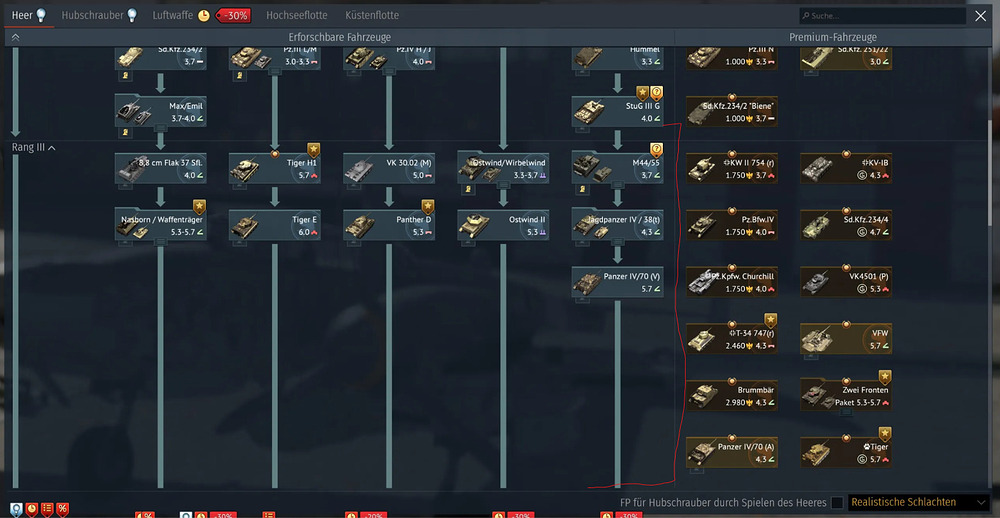The height and width of the screenshot is (518, 1000).
Task: Click the Brummbär premium vehicle icon
Action: tap(702, 396)
